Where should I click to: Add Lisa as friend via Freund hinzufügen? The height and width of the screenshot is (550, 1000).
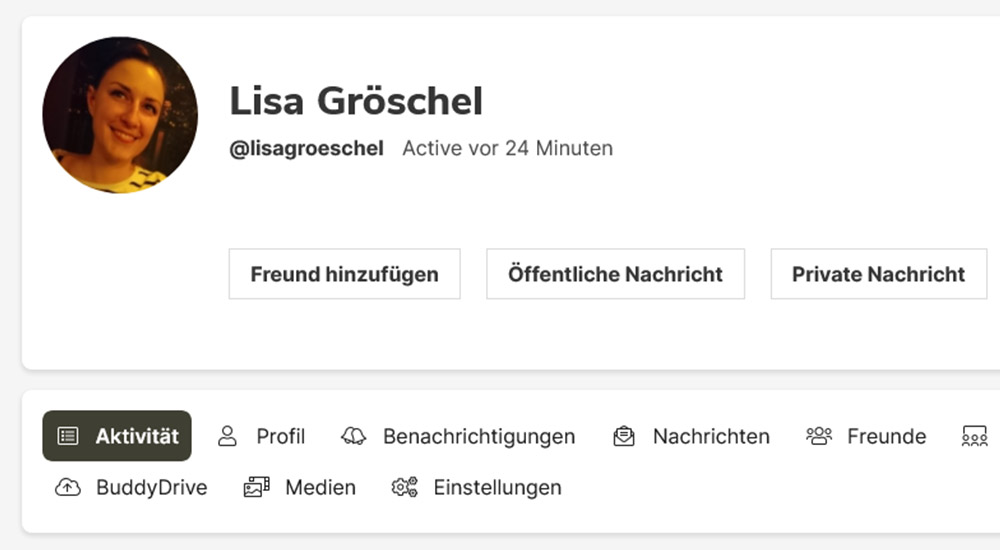click(x=344, y=274)
